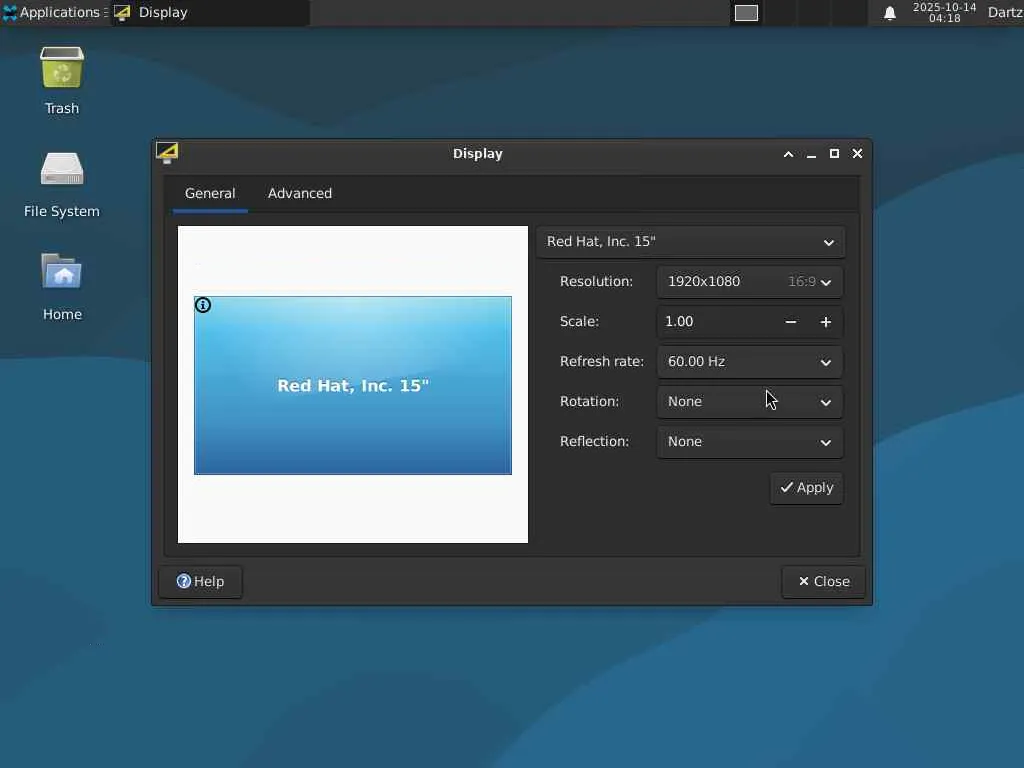Open the notifications bell in the panel
Viewport: 1024px width, 768px height.
(x=889, y=13)
